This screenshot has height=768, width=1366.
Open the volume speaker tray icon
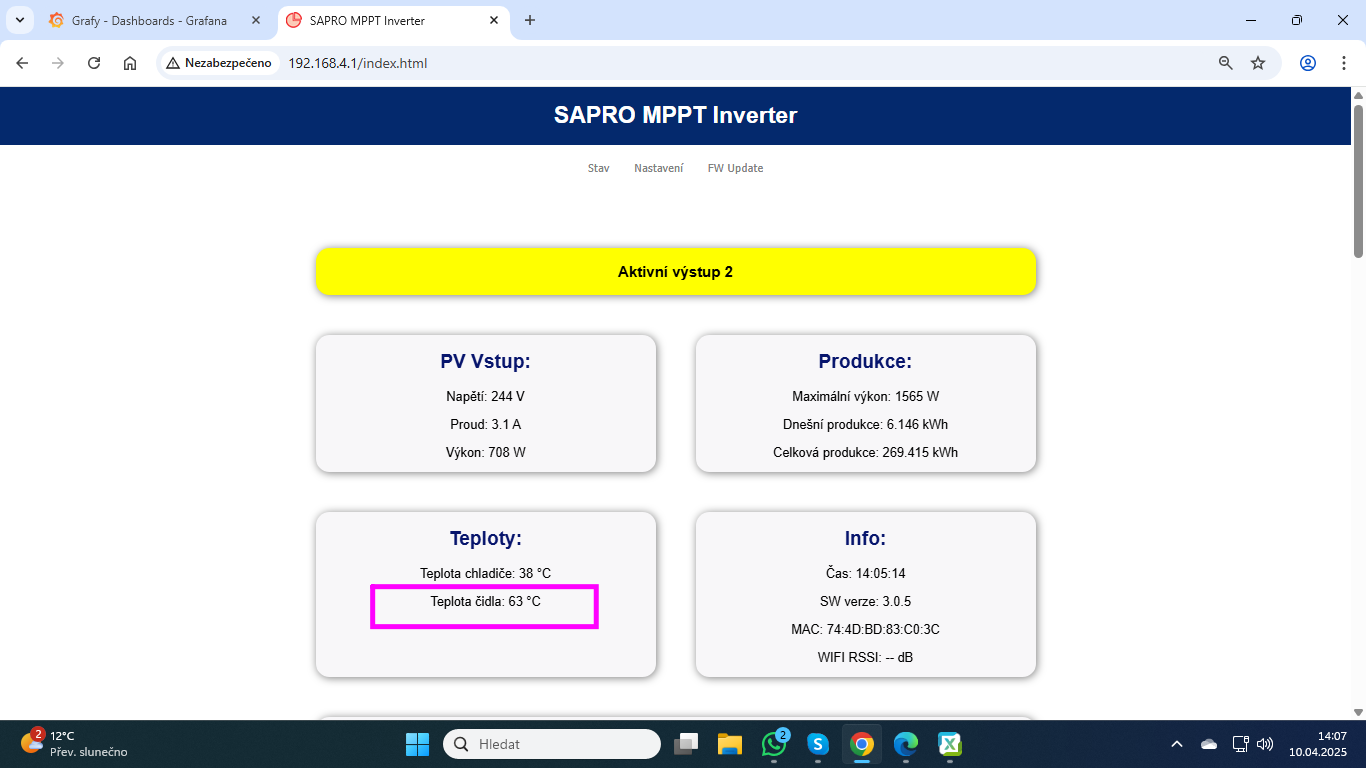(1265, 744)
